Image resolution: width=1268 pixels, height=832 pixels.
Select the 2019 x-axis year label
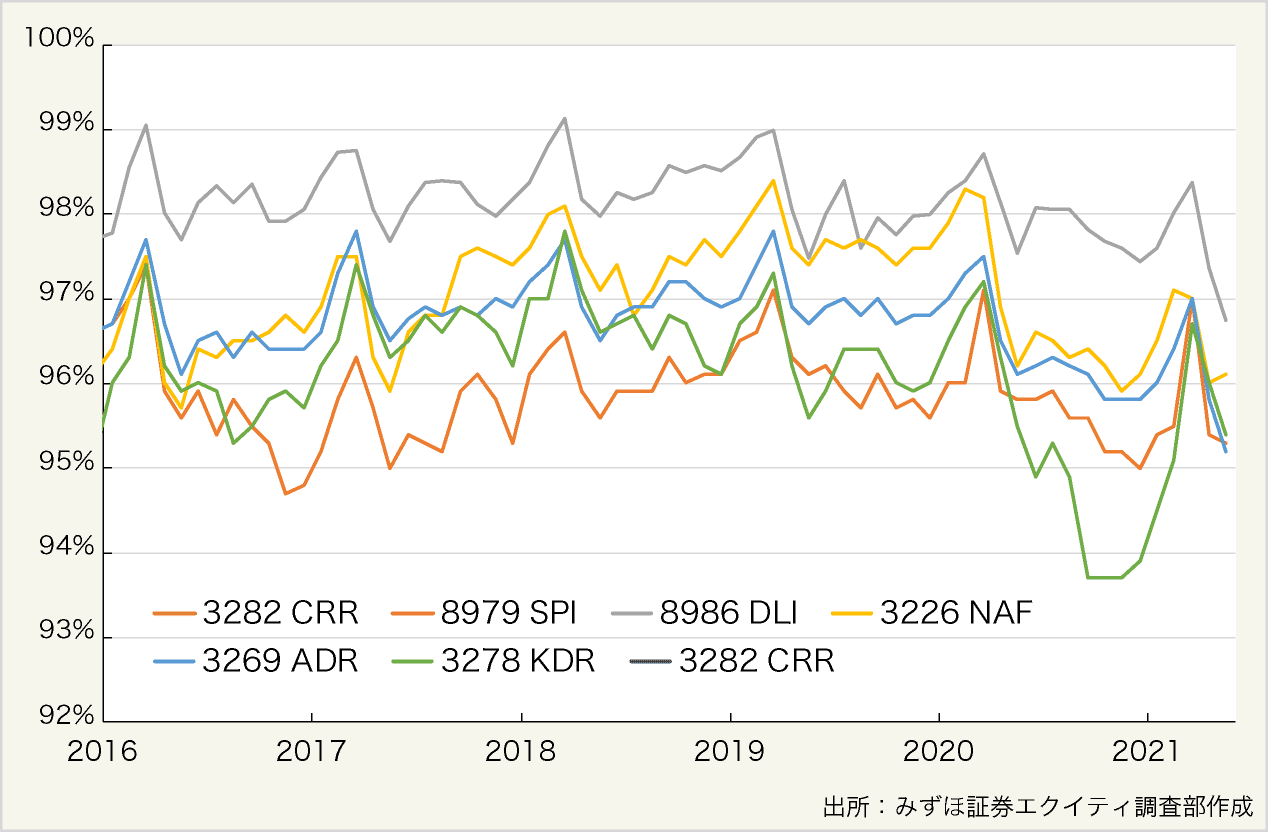[729, 752]
